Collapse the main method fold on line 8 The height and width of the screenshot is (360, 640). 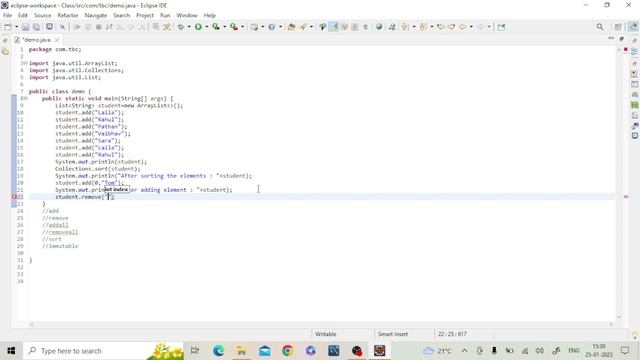click(26, 98)
